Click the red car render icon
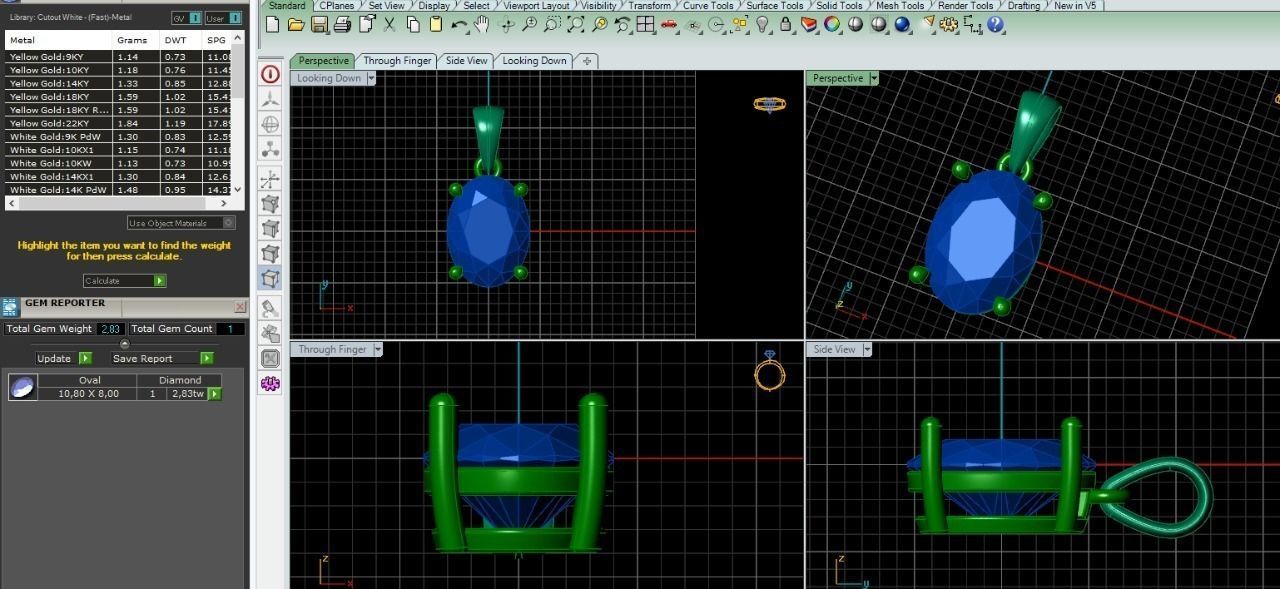This screenshot has width=1280, height=589. coord(669,25)
